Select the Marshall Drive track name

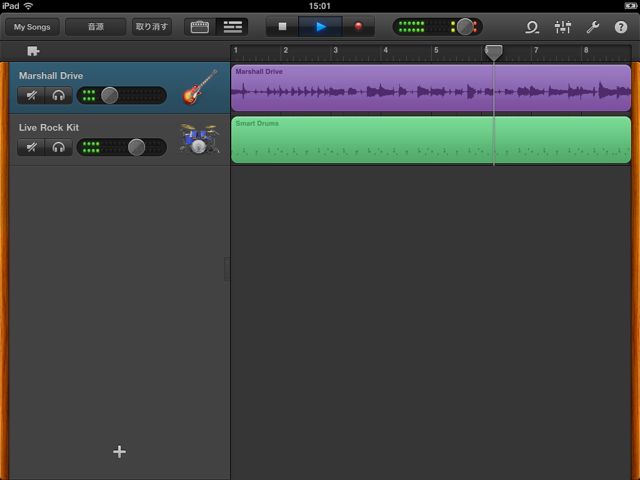(51, 76)
